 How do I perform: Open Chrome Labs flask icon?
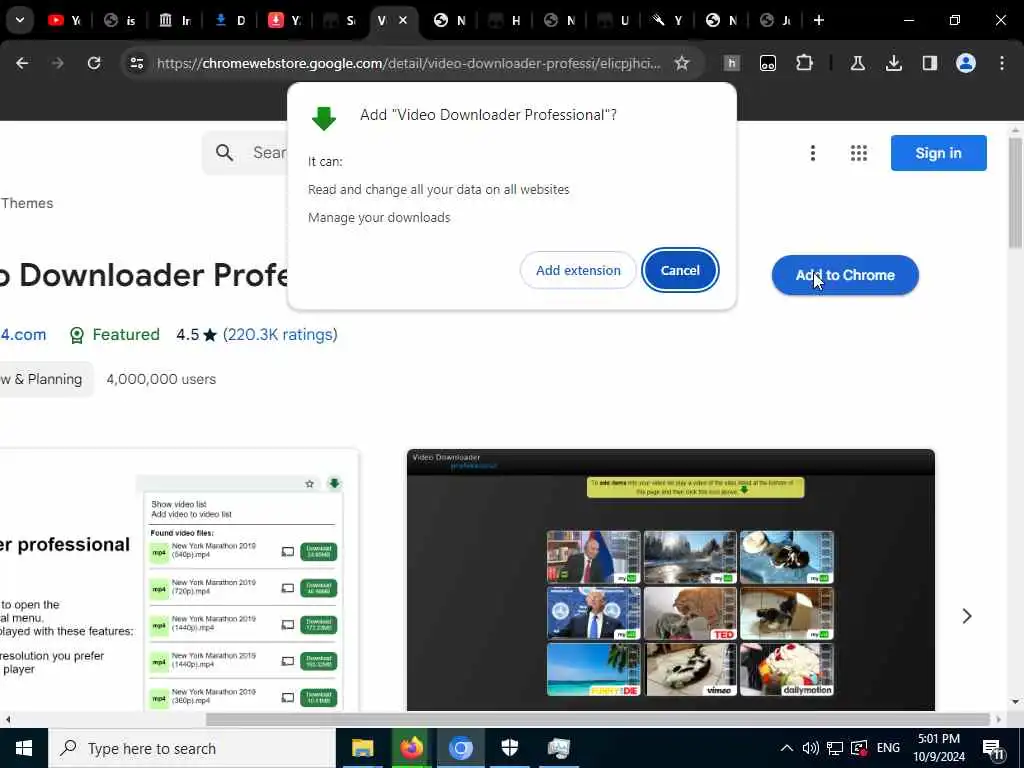point(857,63)
